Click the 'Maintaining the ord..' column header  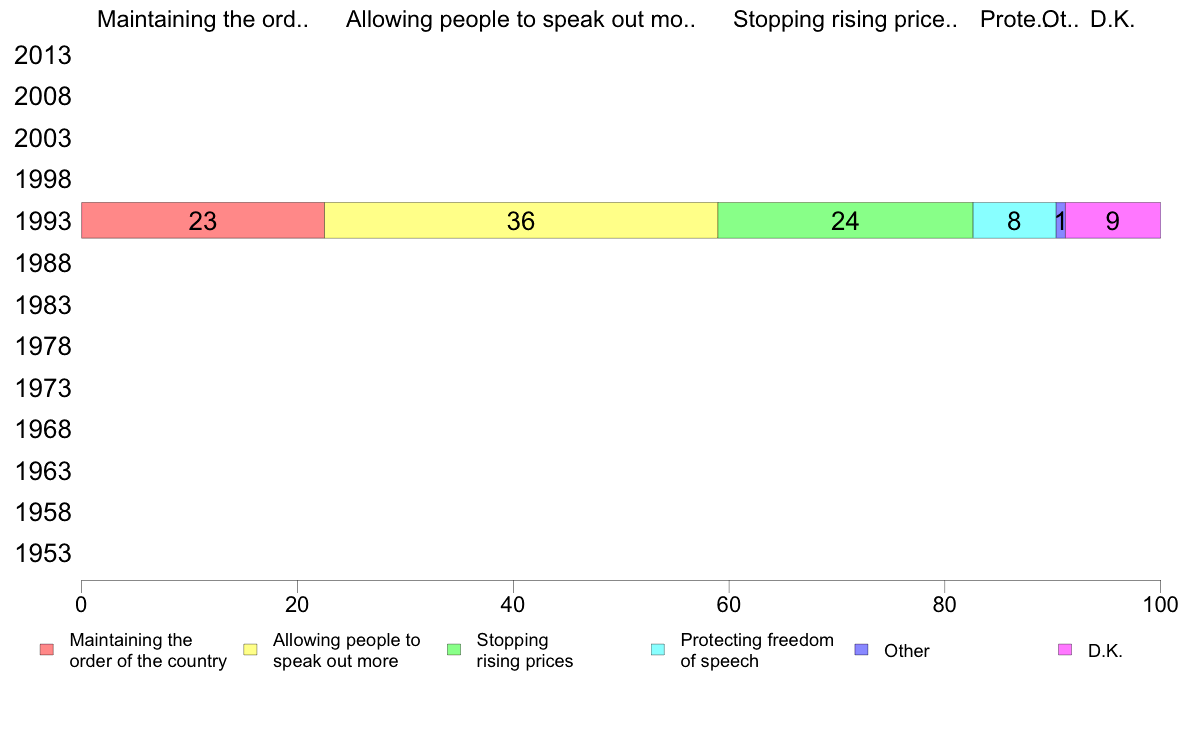(203, 19)
